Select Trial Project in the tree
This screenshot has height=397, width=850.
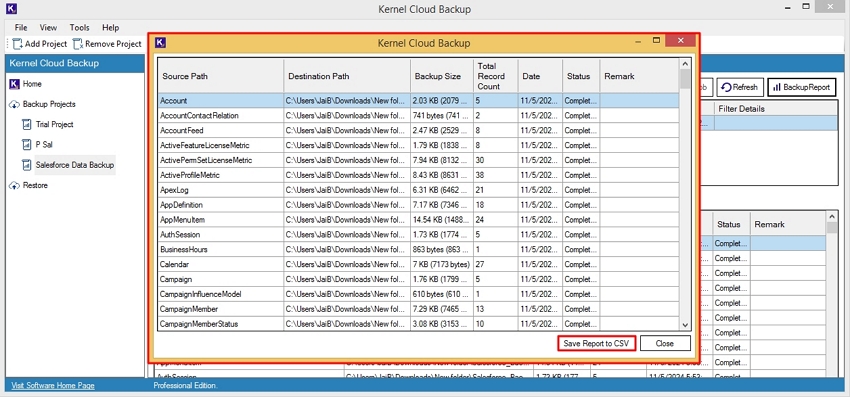(x=54, y=124)
